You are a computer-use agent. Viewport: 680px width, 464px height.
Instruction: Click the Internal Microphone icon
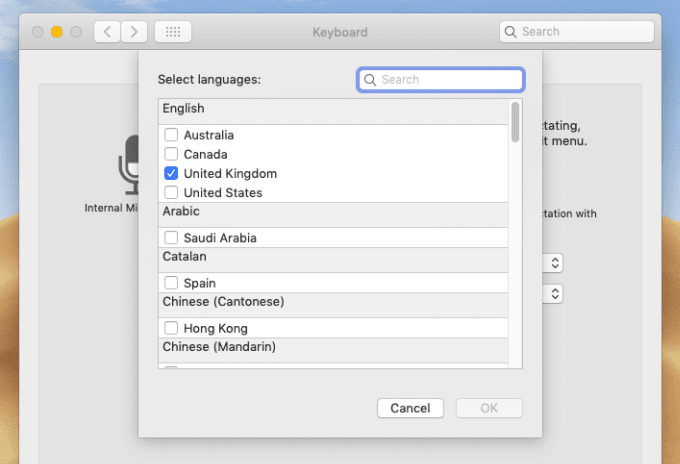[128, 165]
